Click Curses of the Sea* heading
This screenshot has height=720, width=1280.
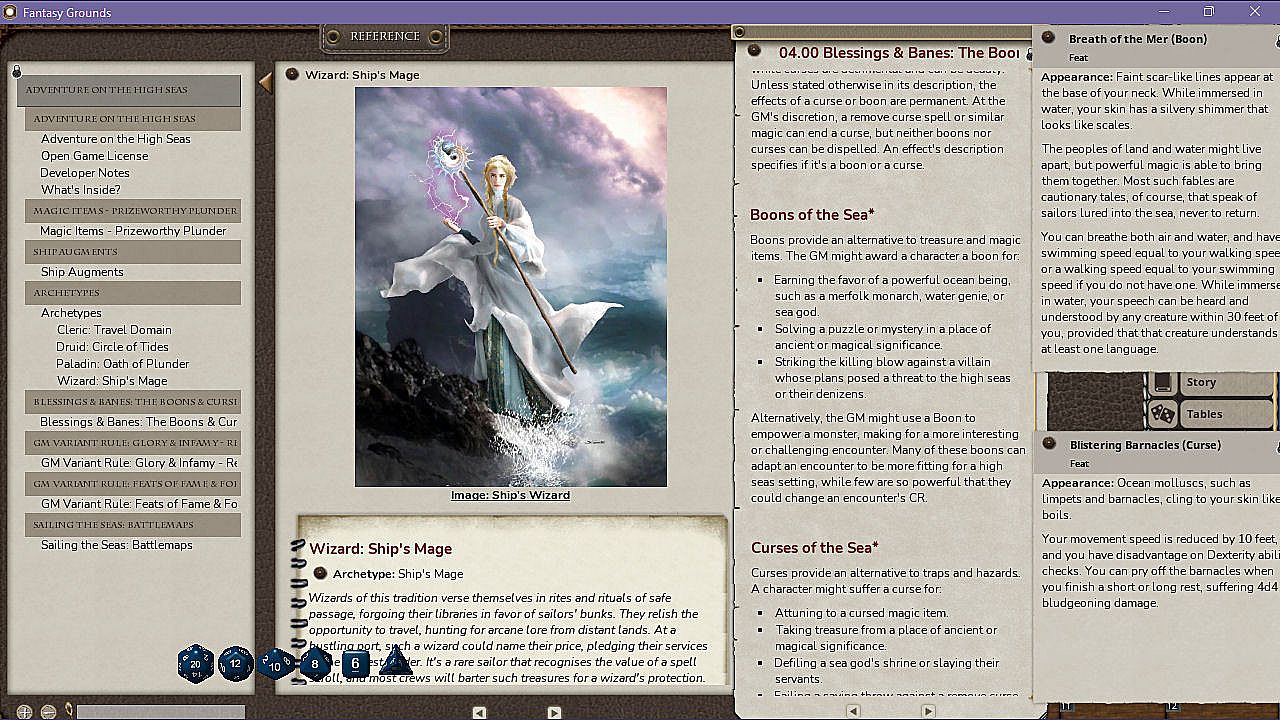tap(814, 547)
